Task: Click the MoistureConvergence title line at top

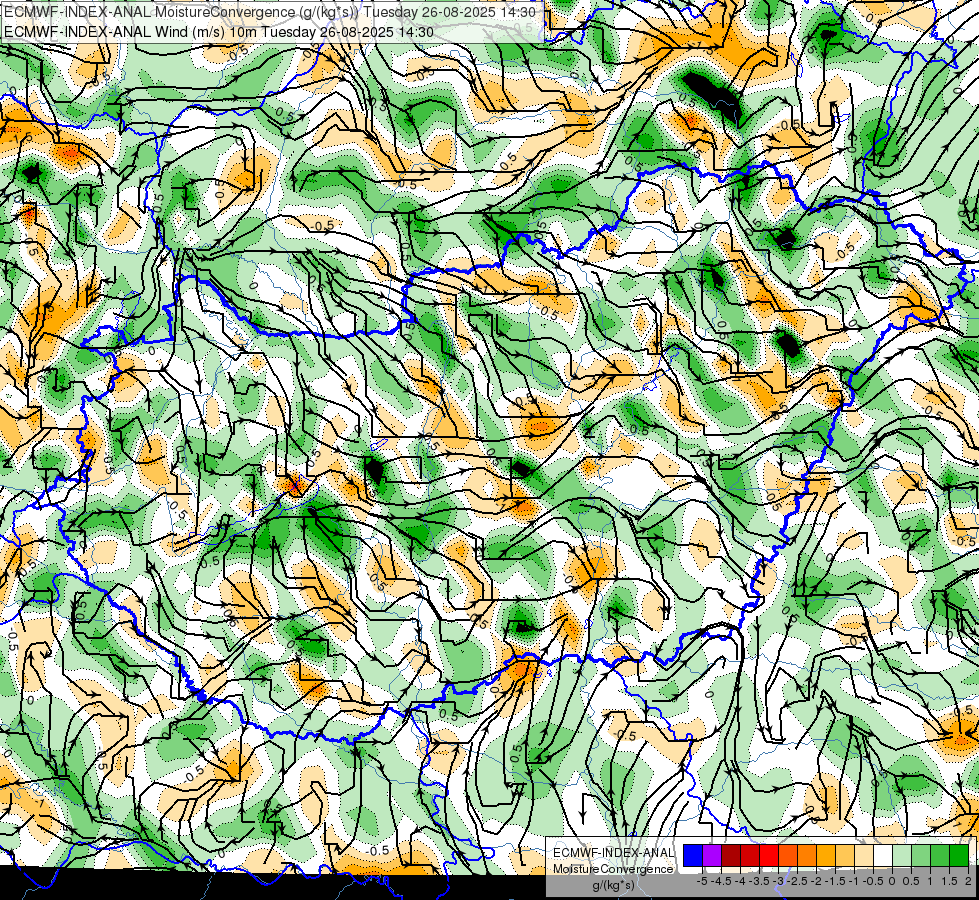Action: pos(270,12)
